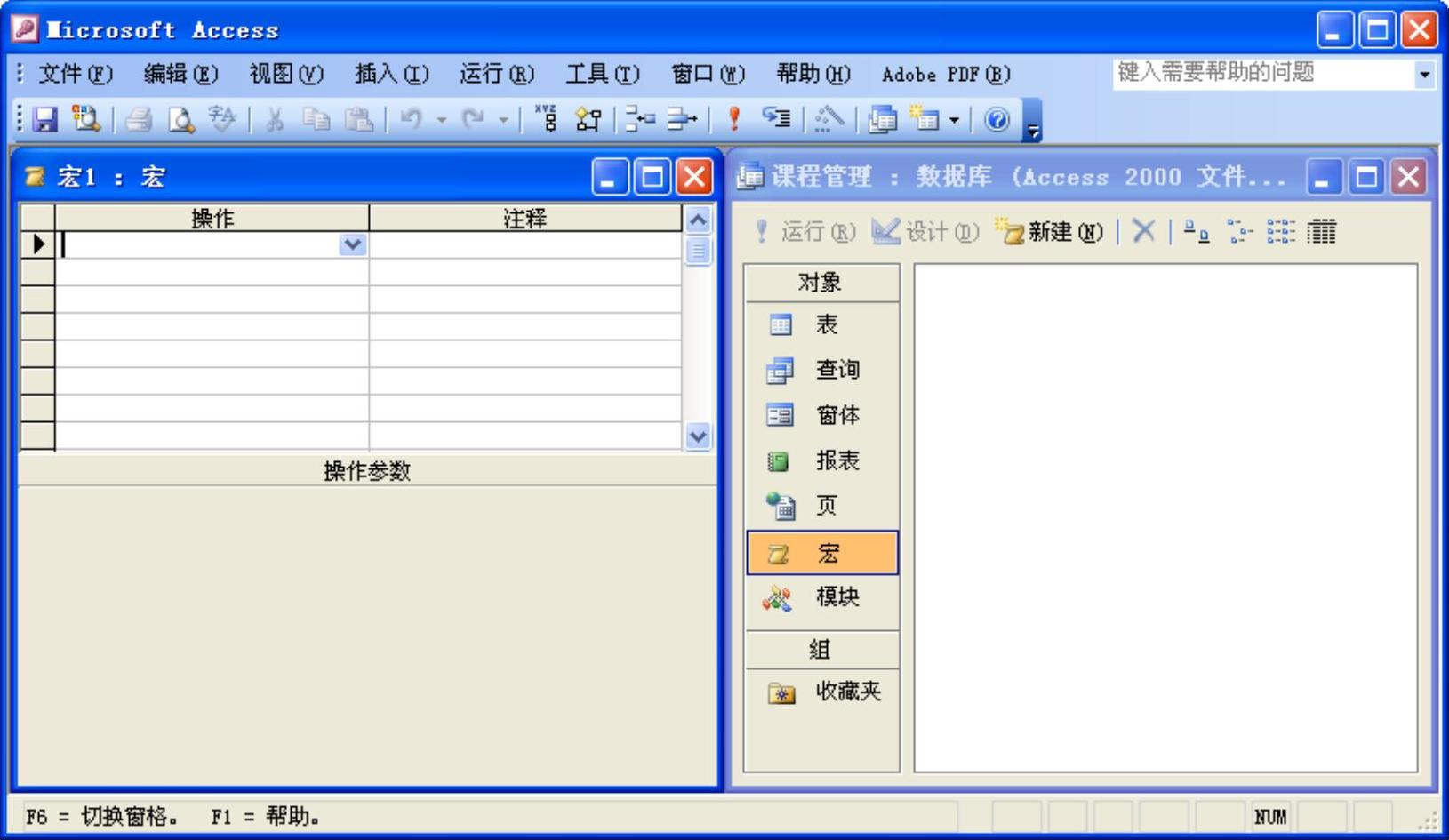Screen dimensions: 1449x840
Task: Click the Build wand icon
Action: pos(829,119)
